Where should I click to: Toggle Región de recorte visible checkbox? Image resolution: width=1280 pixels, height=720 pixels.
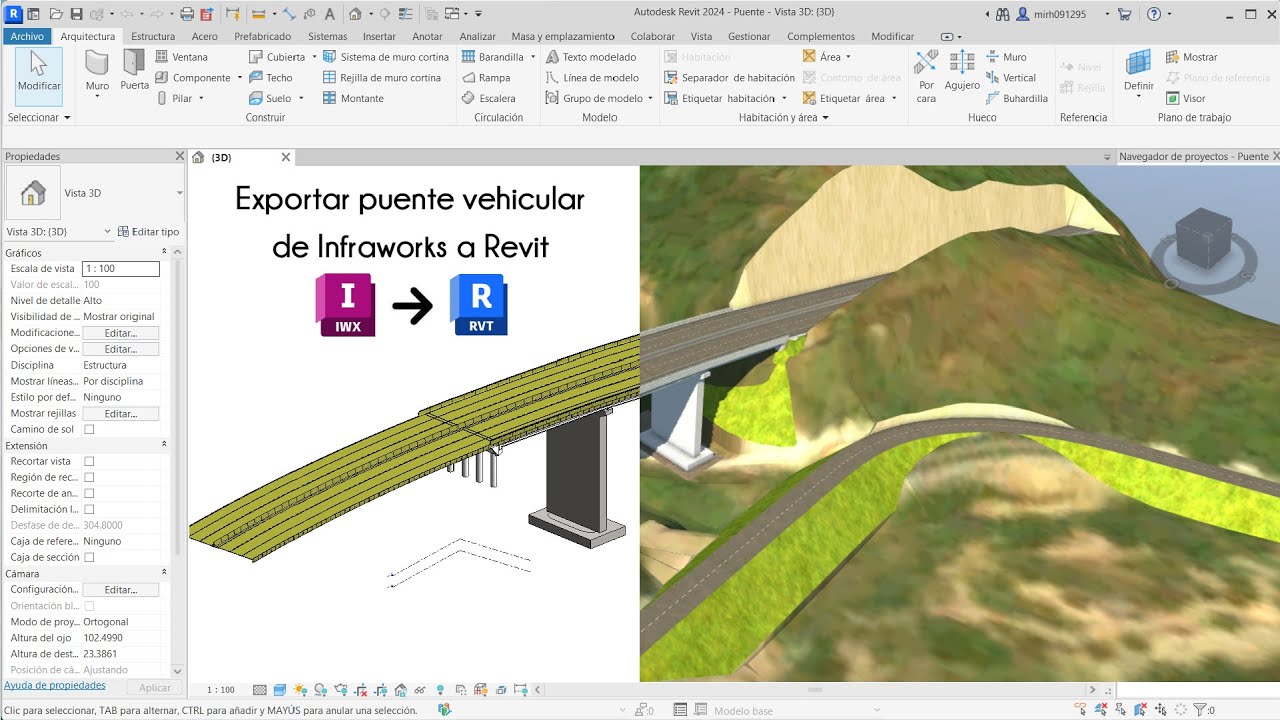tap(89, 477)
